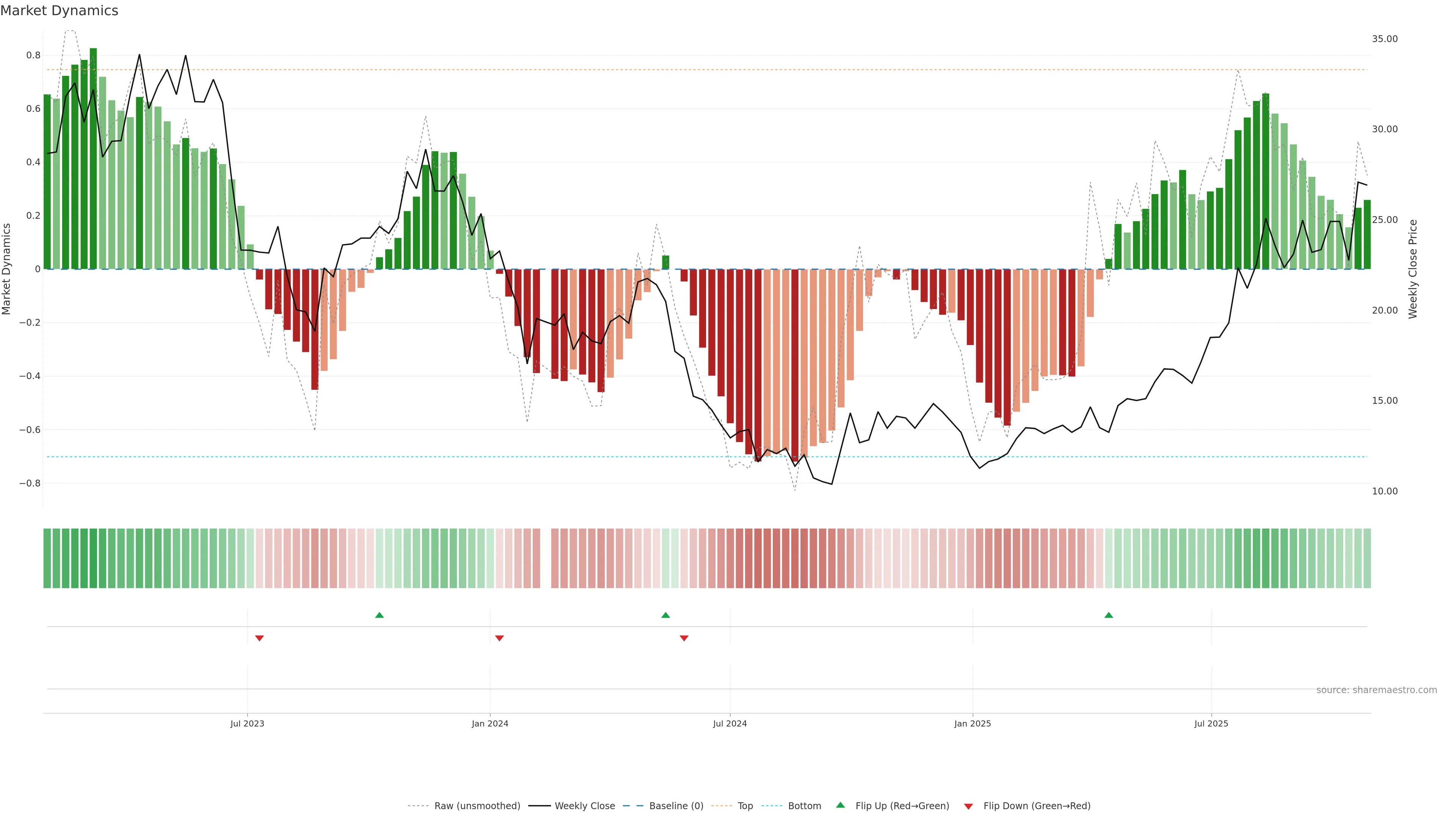
Task: Click the Weekly Close Price axis title
Action: [1413, 269]
